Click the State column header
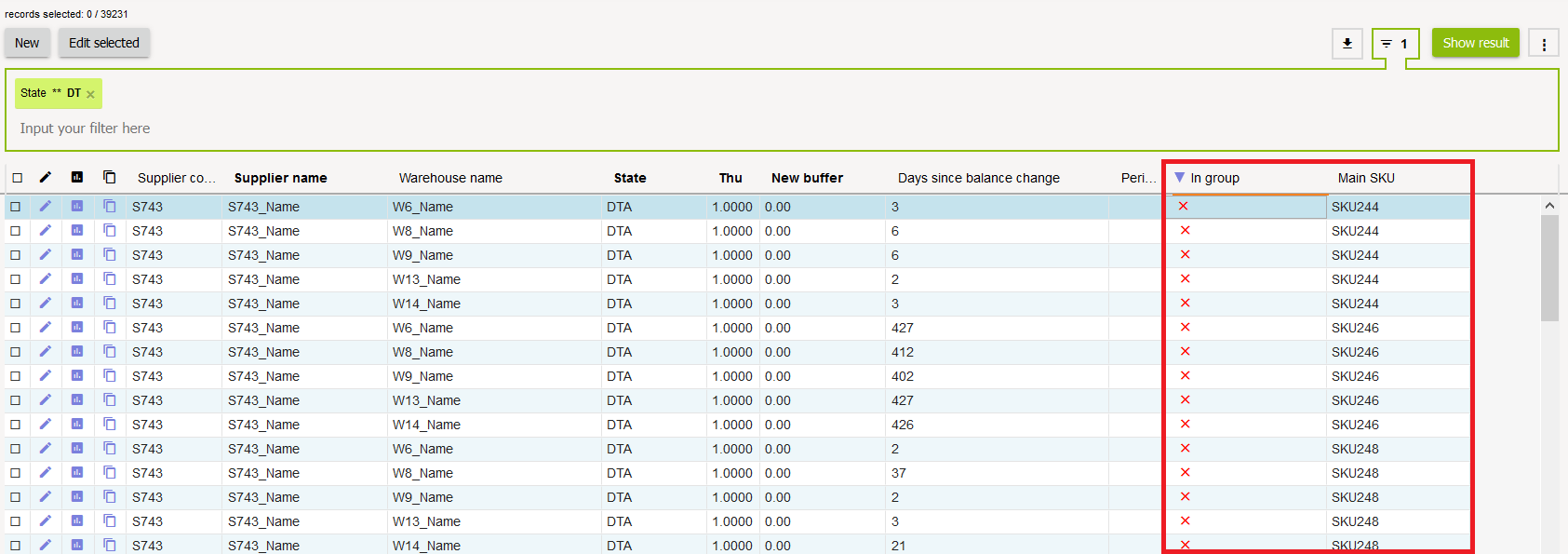Screen dimensions: 1568x554 point(629,178)
